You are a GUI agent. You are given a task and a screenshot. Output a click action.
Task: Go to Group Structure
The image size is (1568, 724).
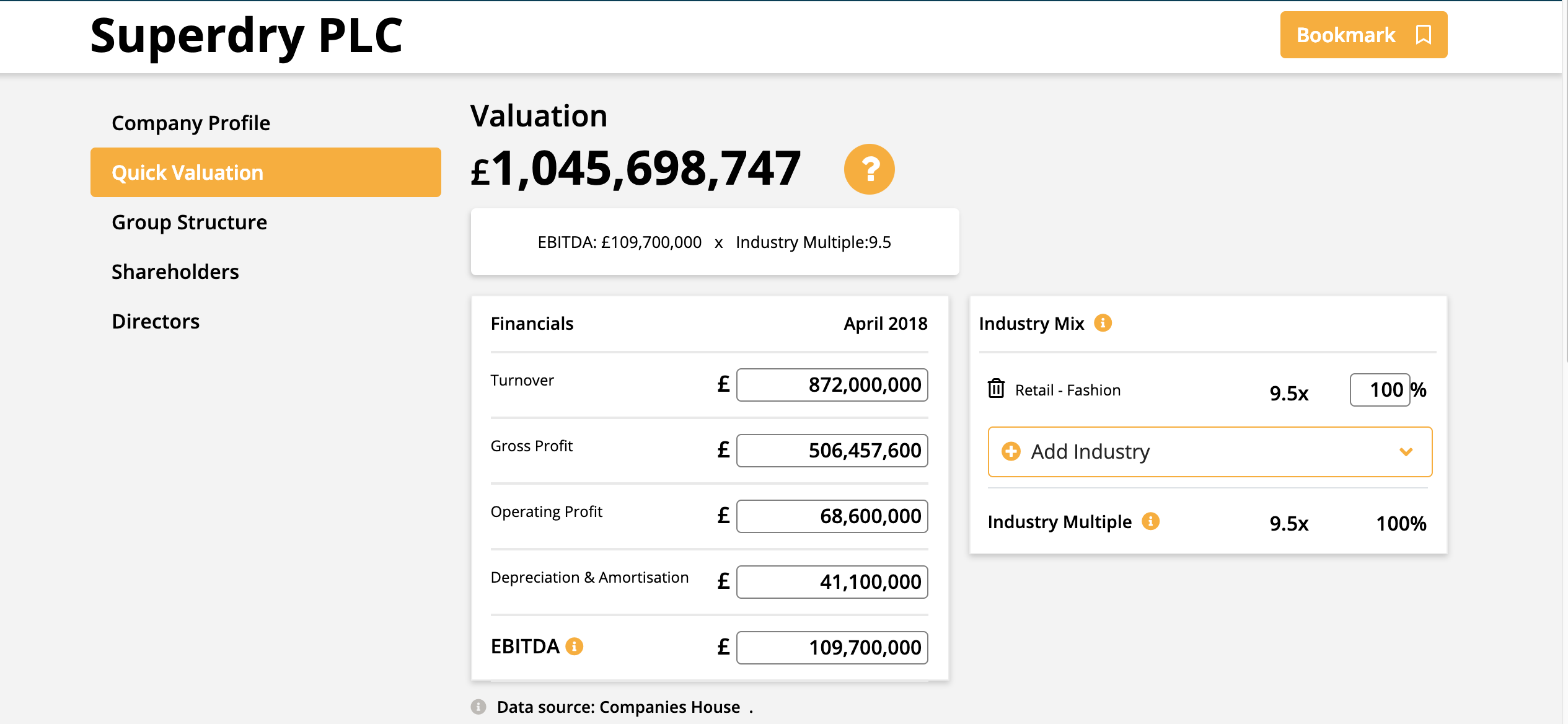click(x=189, y=222)
